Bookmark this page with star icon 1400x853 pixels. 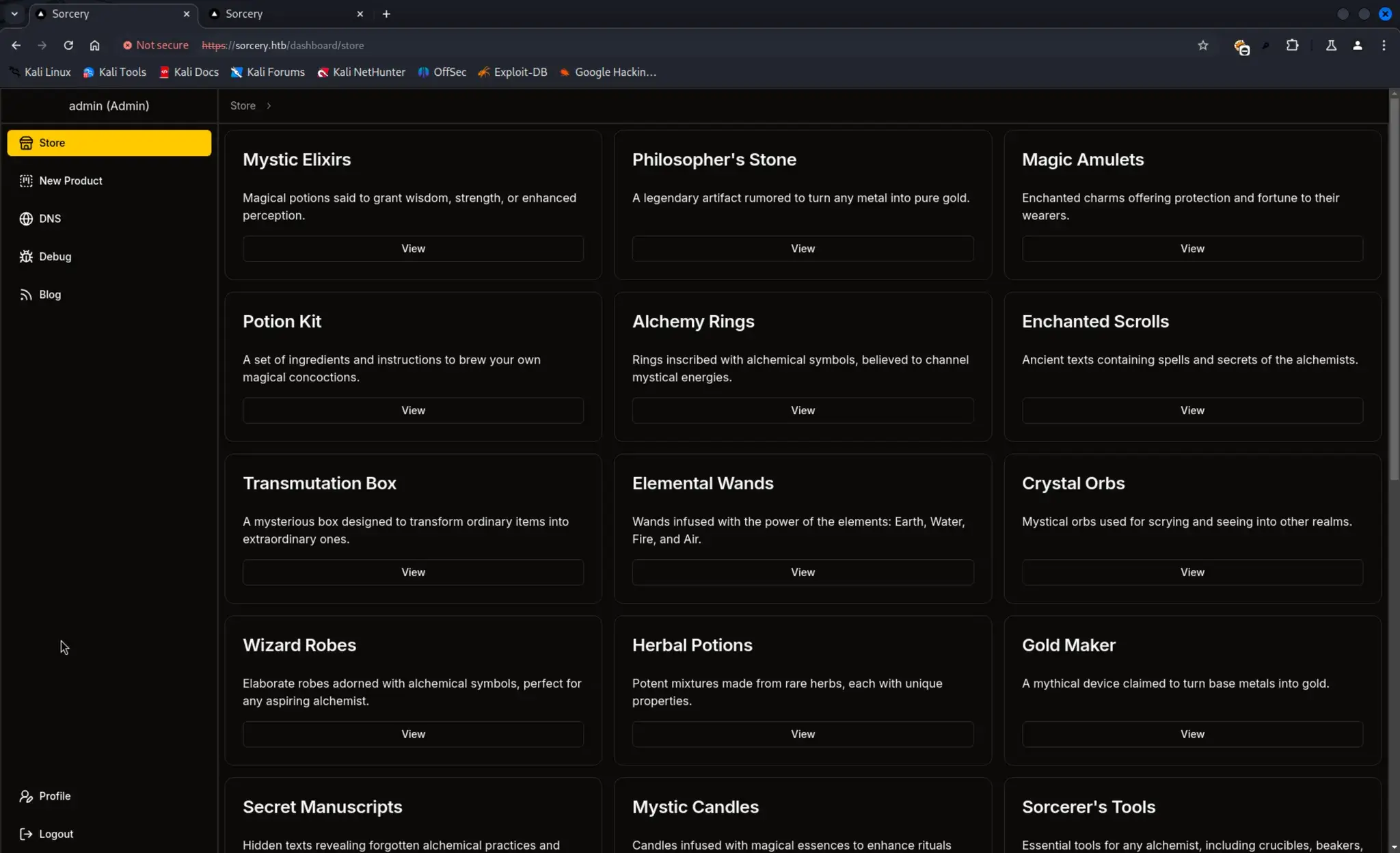1203,45
